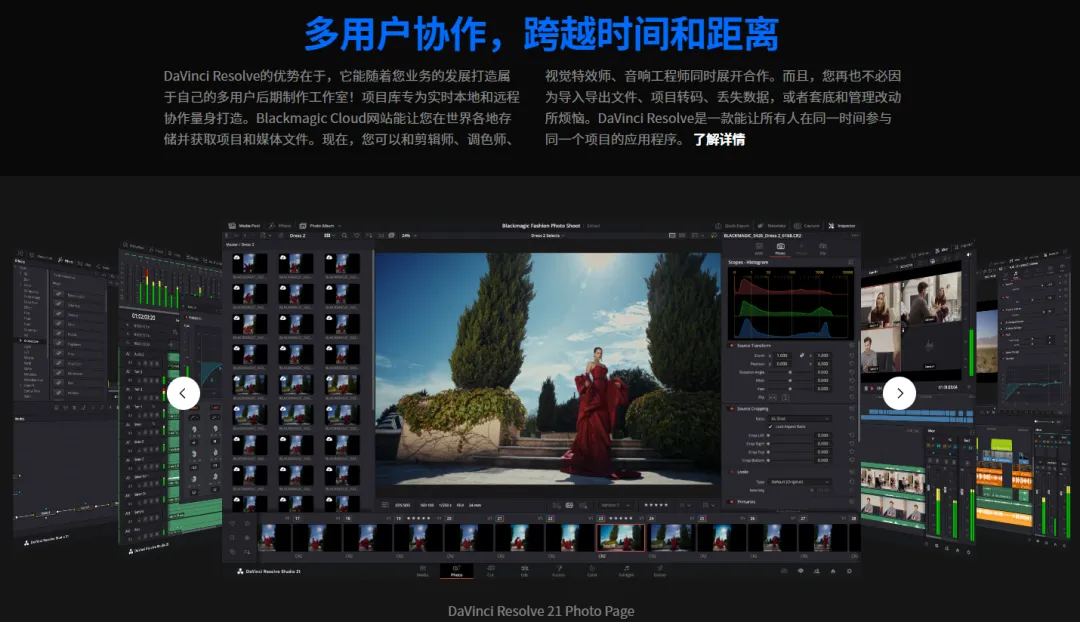Click the star icon beside the filmstrip
Image resolution: width=1080 pixels, height=622 pixels.
[x=247, y=523]
